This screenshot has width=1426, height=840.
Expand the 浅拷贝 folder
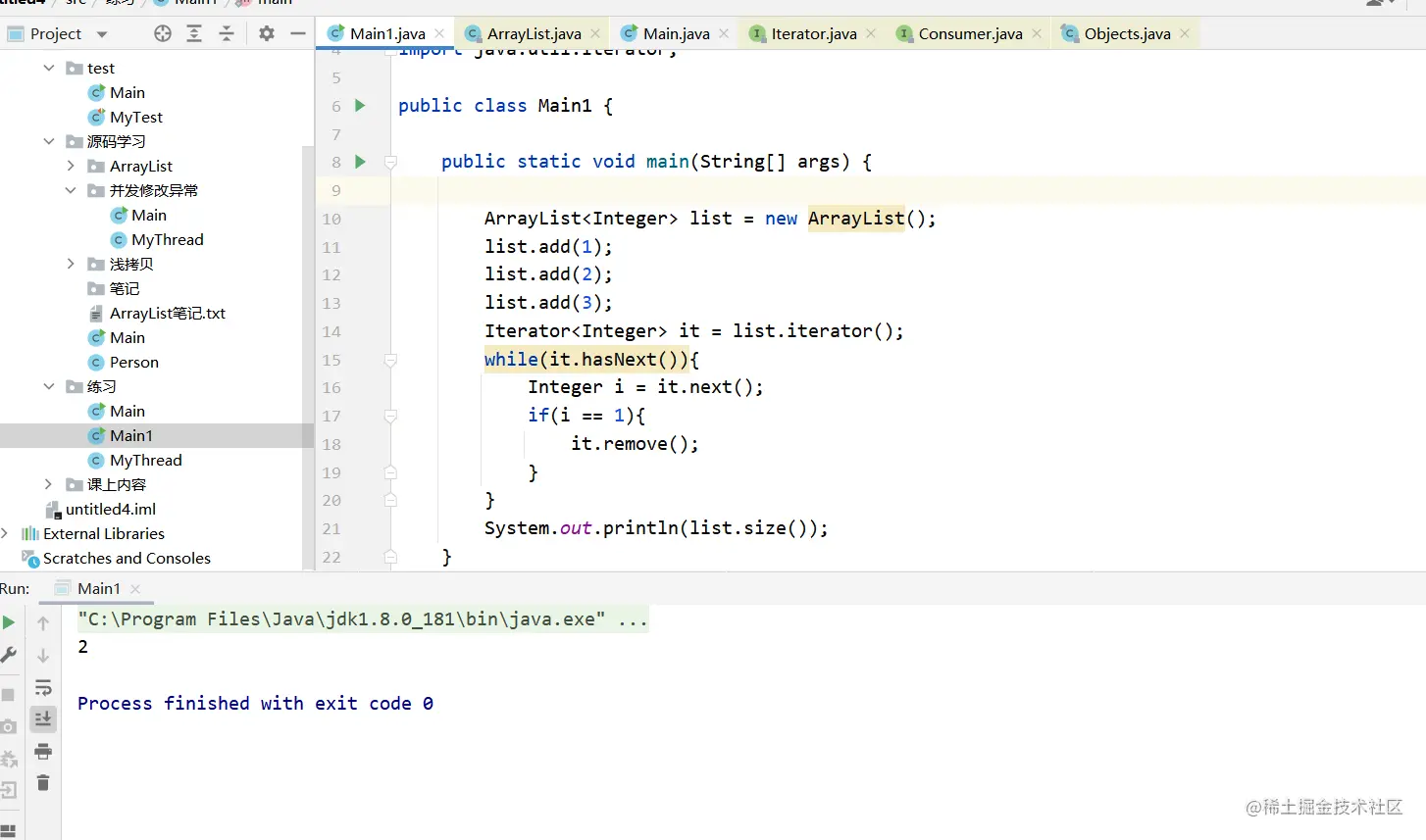click(71, 264)
